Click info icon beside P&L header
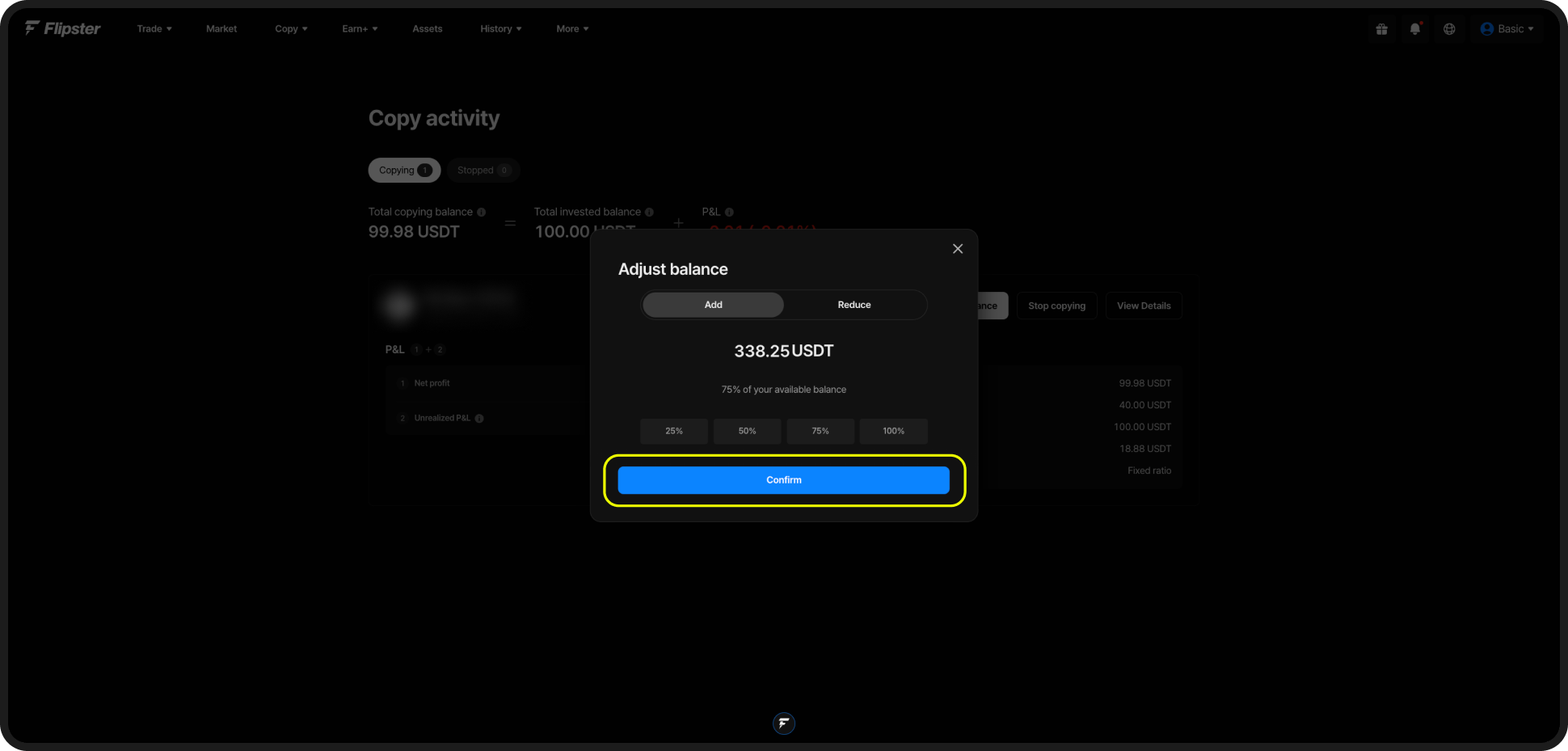The image size is (1568, 751). click(x=729, y=212)
